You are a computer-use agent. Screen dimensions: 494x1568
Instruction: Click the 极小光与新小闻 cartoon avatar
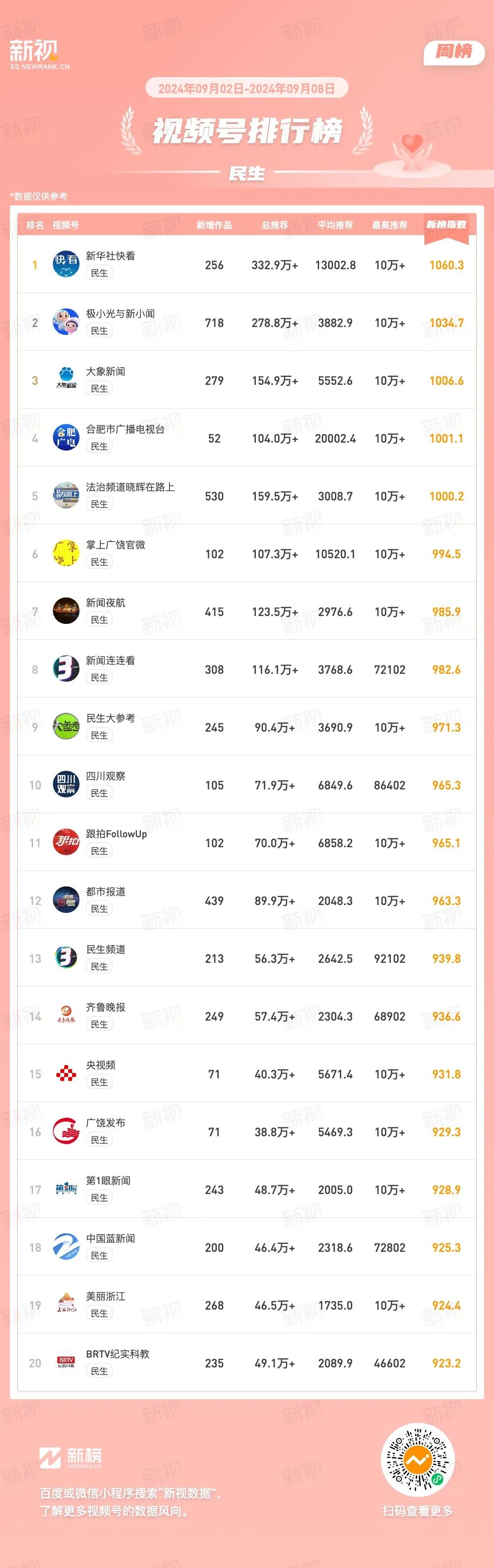pos(66,322)
